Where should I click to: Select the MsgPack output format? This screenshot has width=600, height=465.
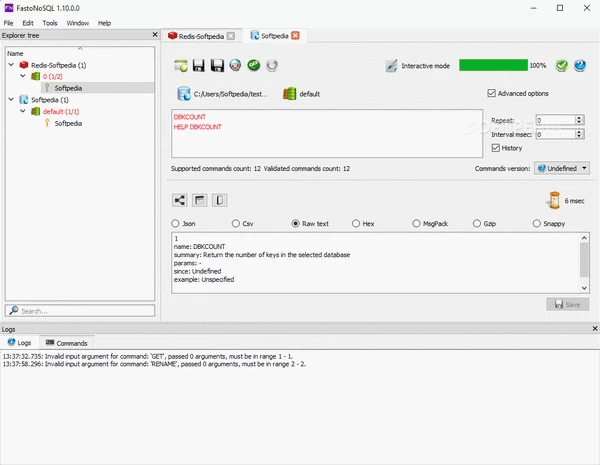pos(414,224)
